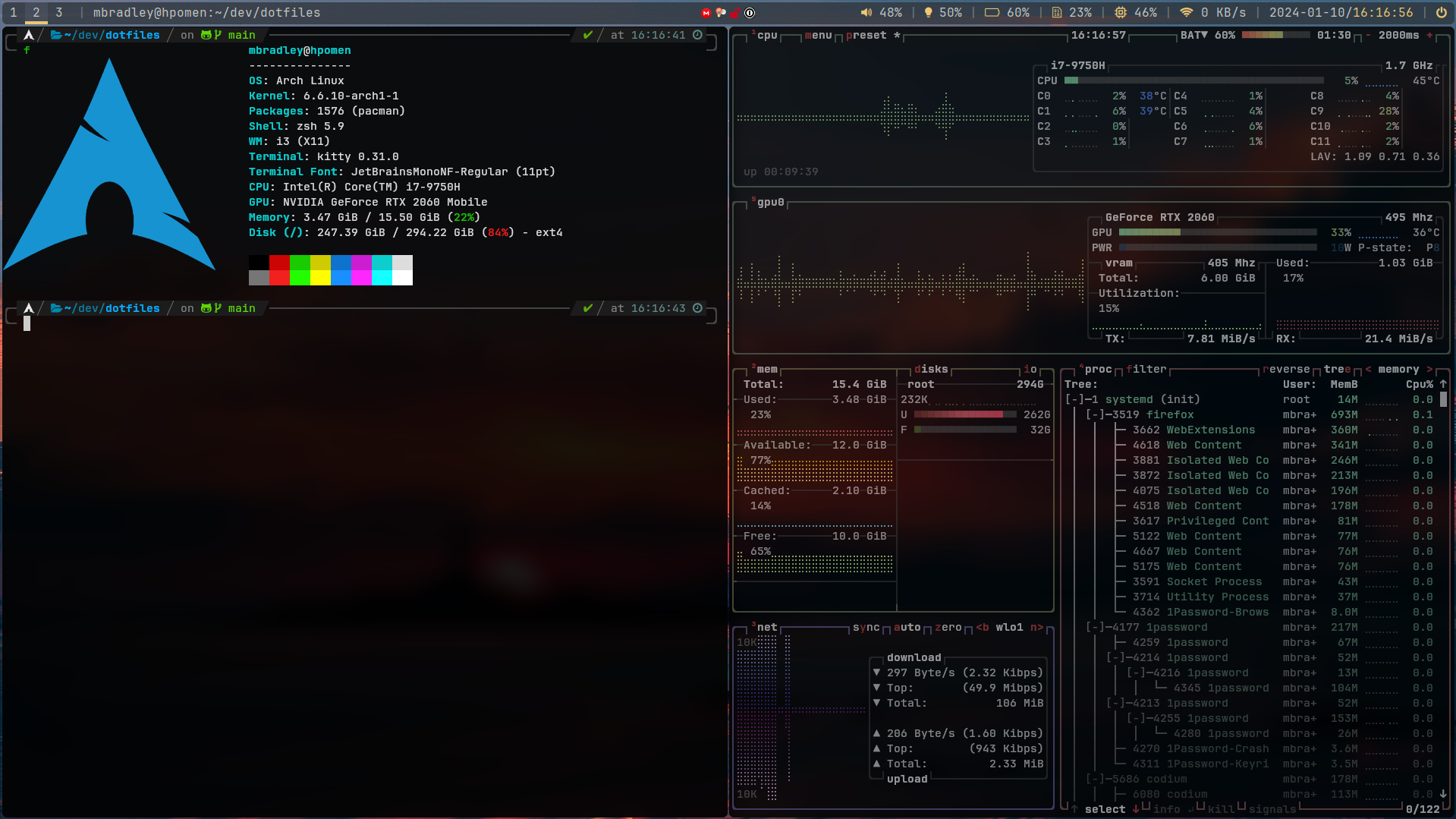Click the Arch logo in the first prompt
This screenshot has height=819, width=1456.
pos(29,35)
